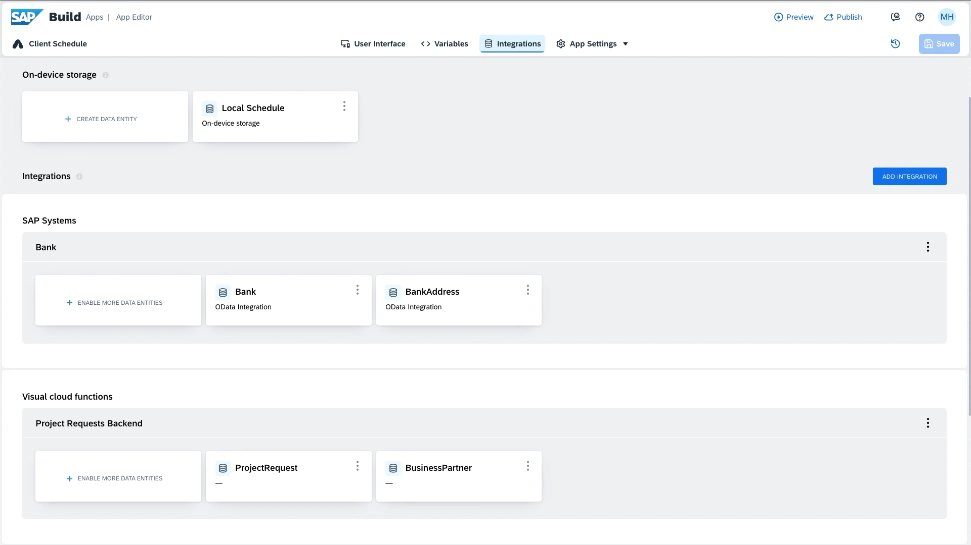Click the Bank system header label

click(46, 247)
